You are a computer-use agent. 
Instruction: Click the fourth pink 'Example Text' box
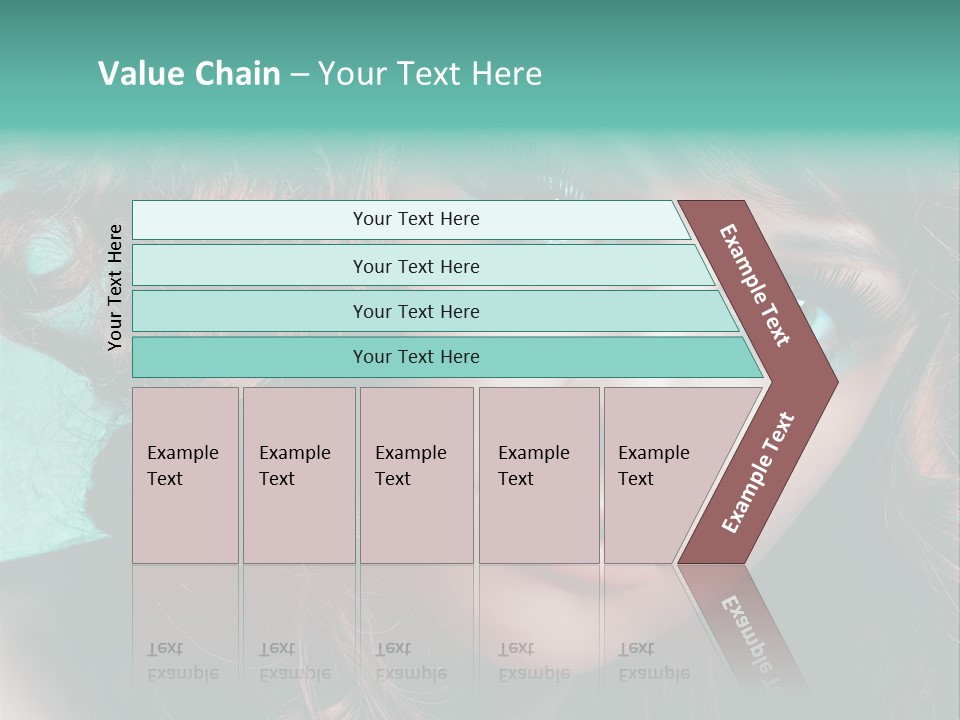[539, 475]
